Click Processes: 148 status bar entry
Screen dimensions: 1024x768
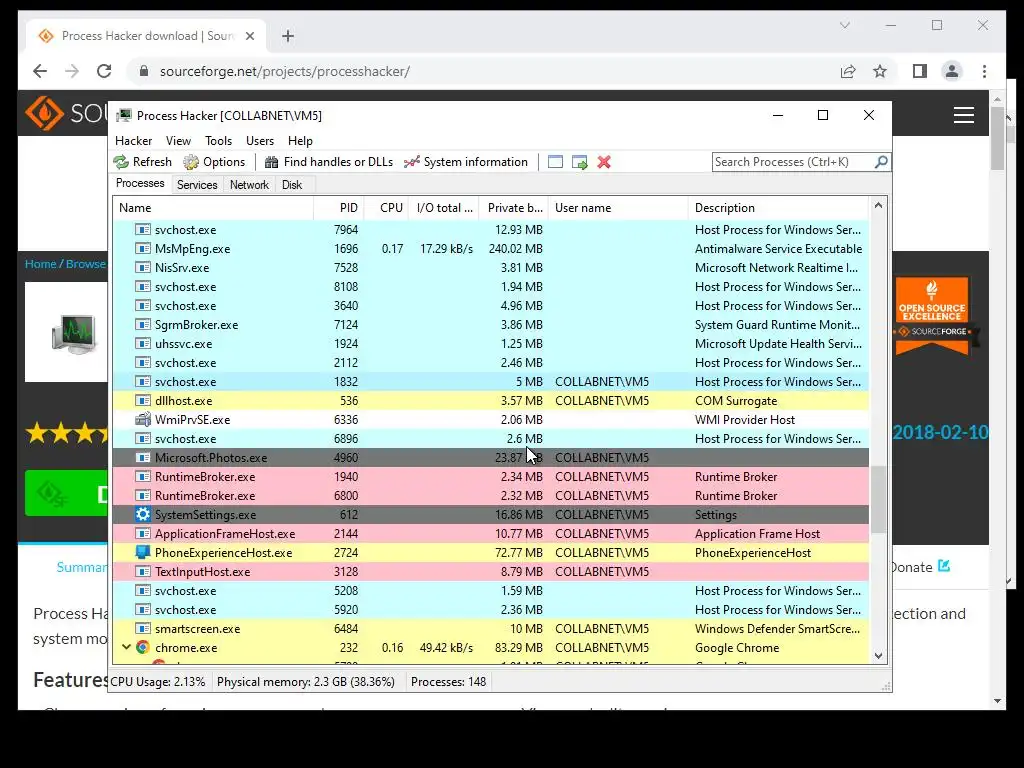coord(448,682)
